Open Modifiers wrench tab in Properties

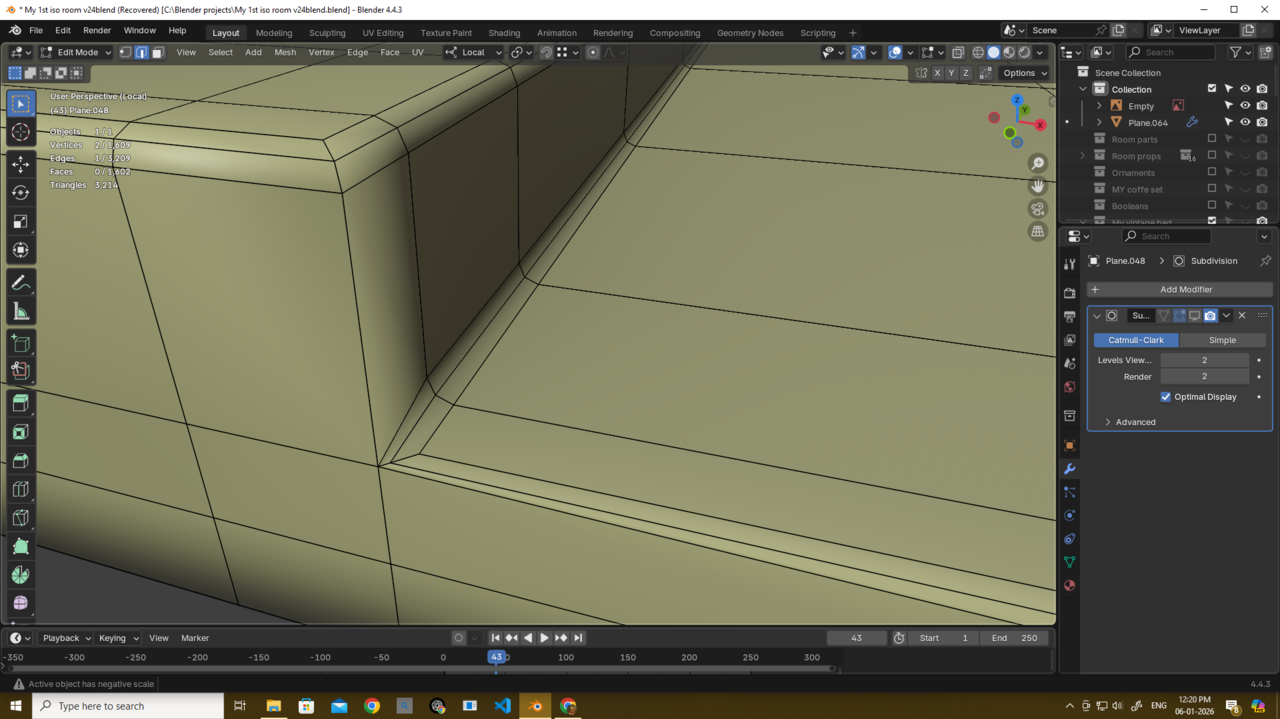(1069, 469)
